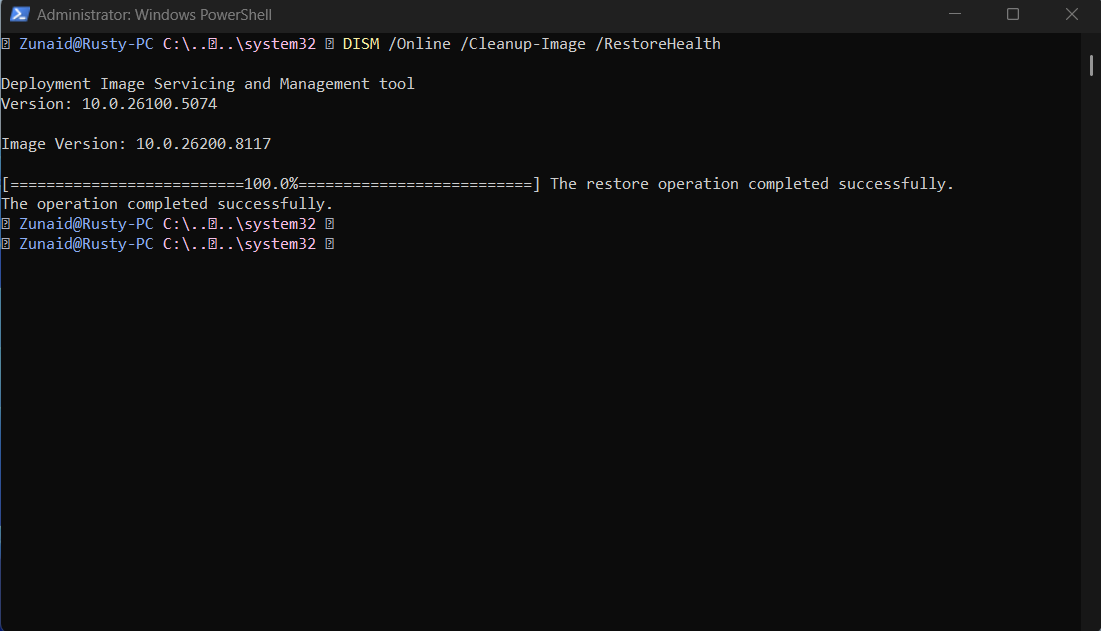Screen dimensions: 1101x631
Task: Click the Zunaid@Rusty-PC text in top prompt
Action: tap(86, 44)
